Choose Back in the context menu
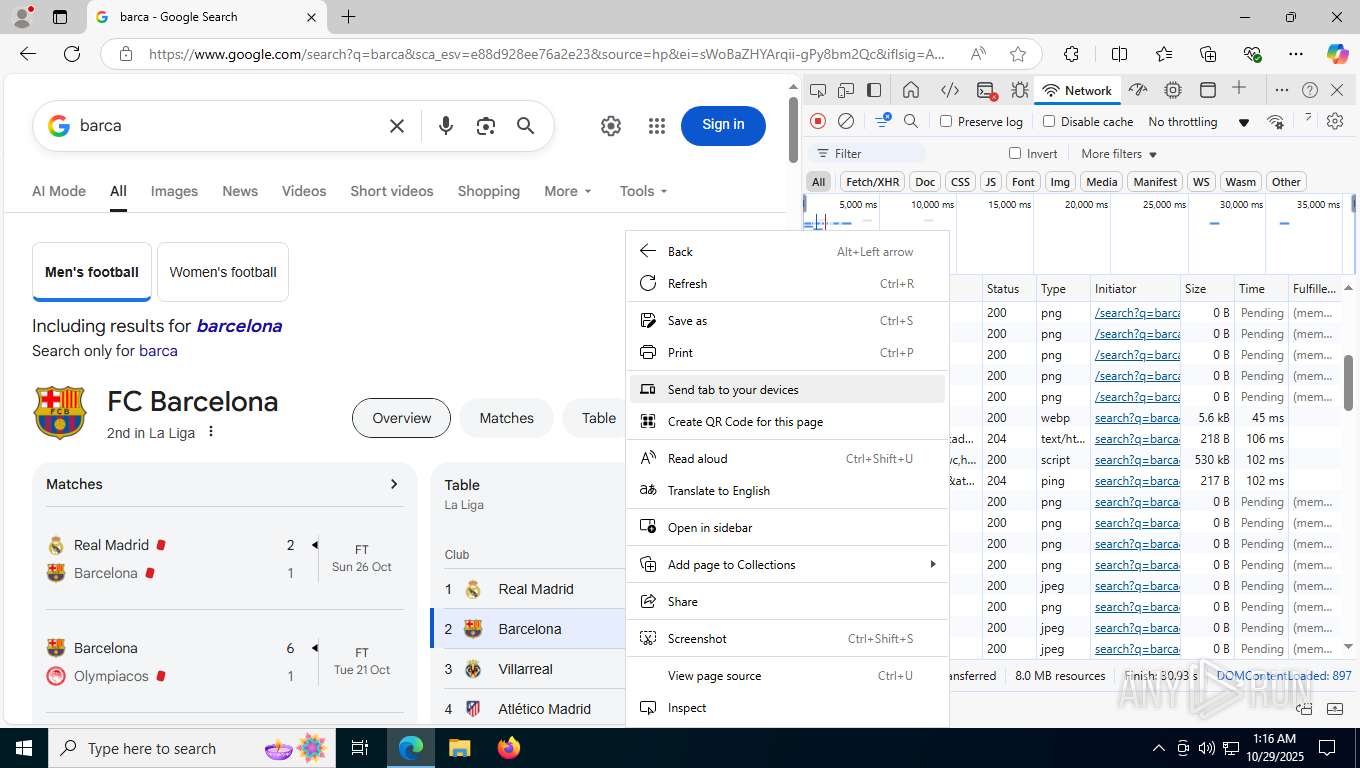 coord(787,252)
